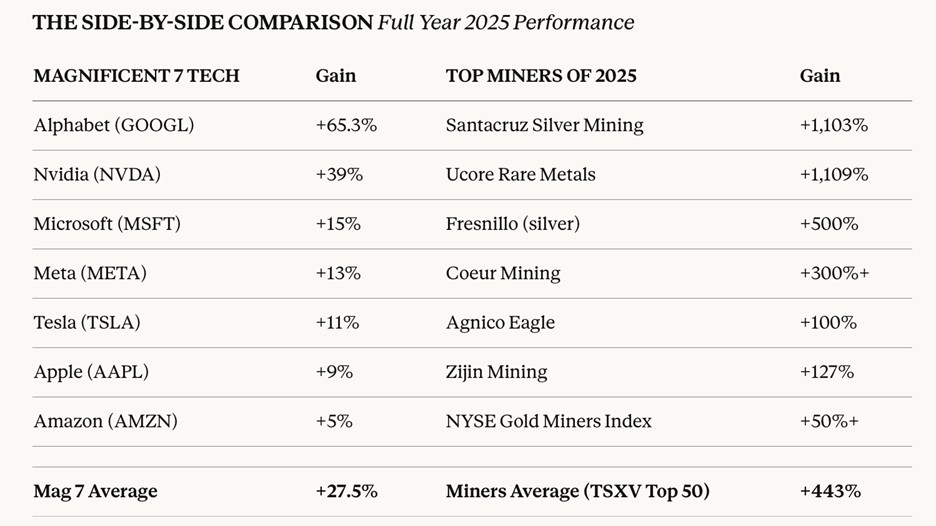Select the Nvidia (NVDA) cell
Viewport: 936px width, 526px height.
[x=97, y=174]
